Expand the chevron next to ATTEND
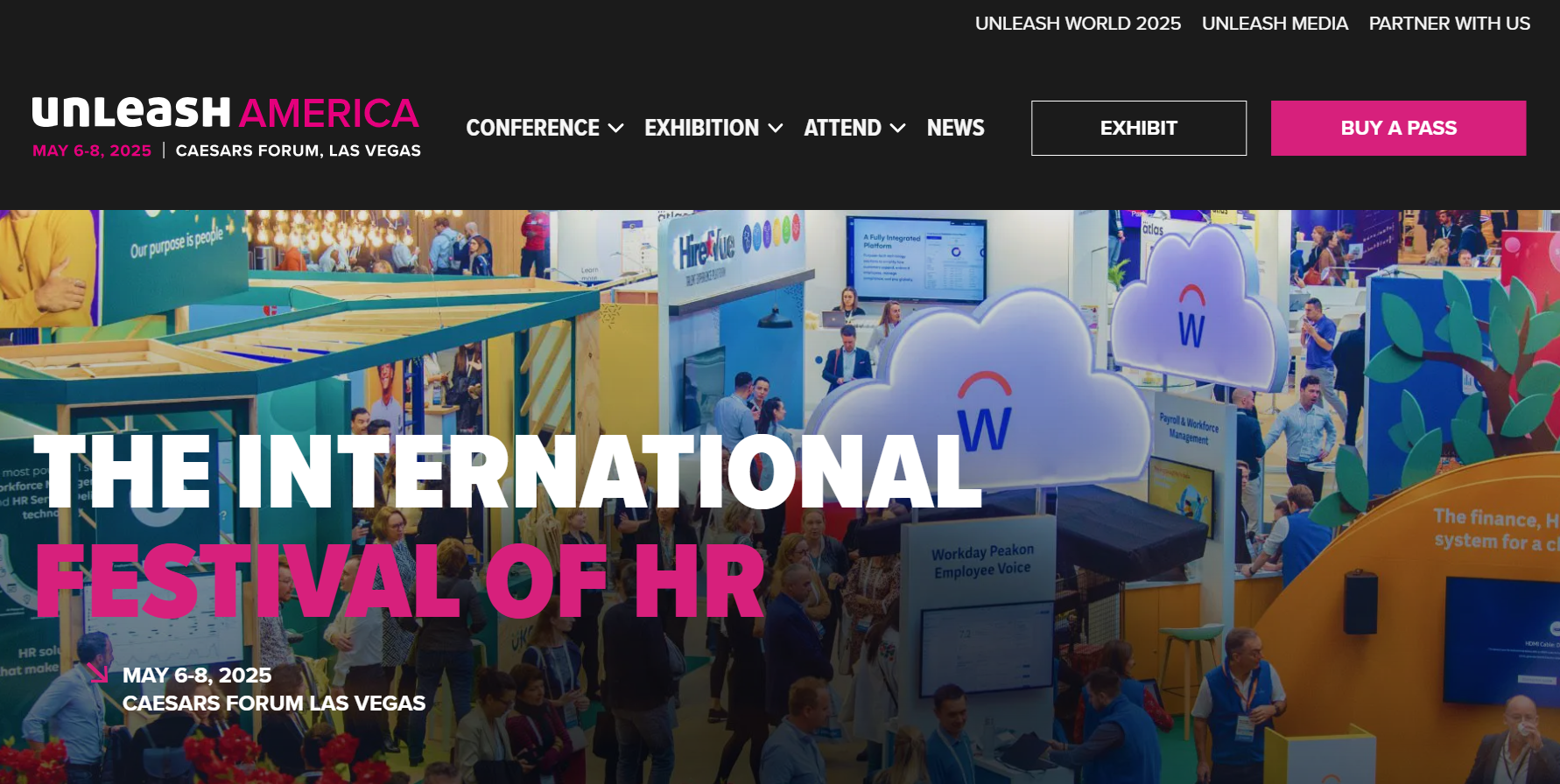Screen dimensions: 1560x784 coord(898,128)
